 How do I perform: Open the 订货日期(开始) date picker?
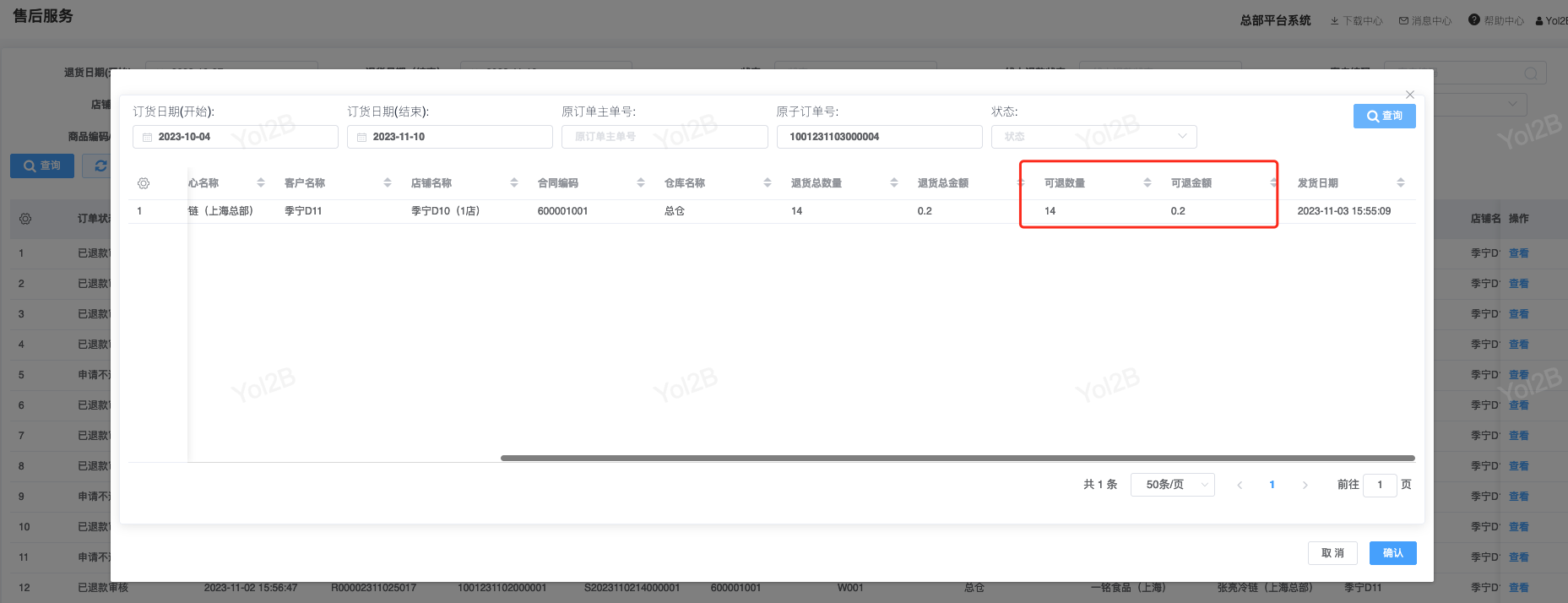[x=236, y=137]
